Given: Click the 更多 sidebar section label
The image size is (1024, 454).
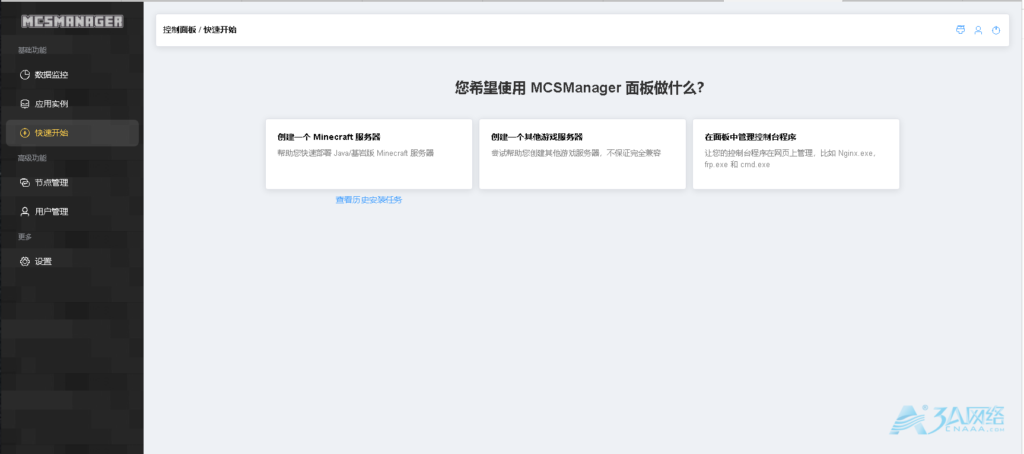Looking at the screenshot, I should tap(25, 236).
